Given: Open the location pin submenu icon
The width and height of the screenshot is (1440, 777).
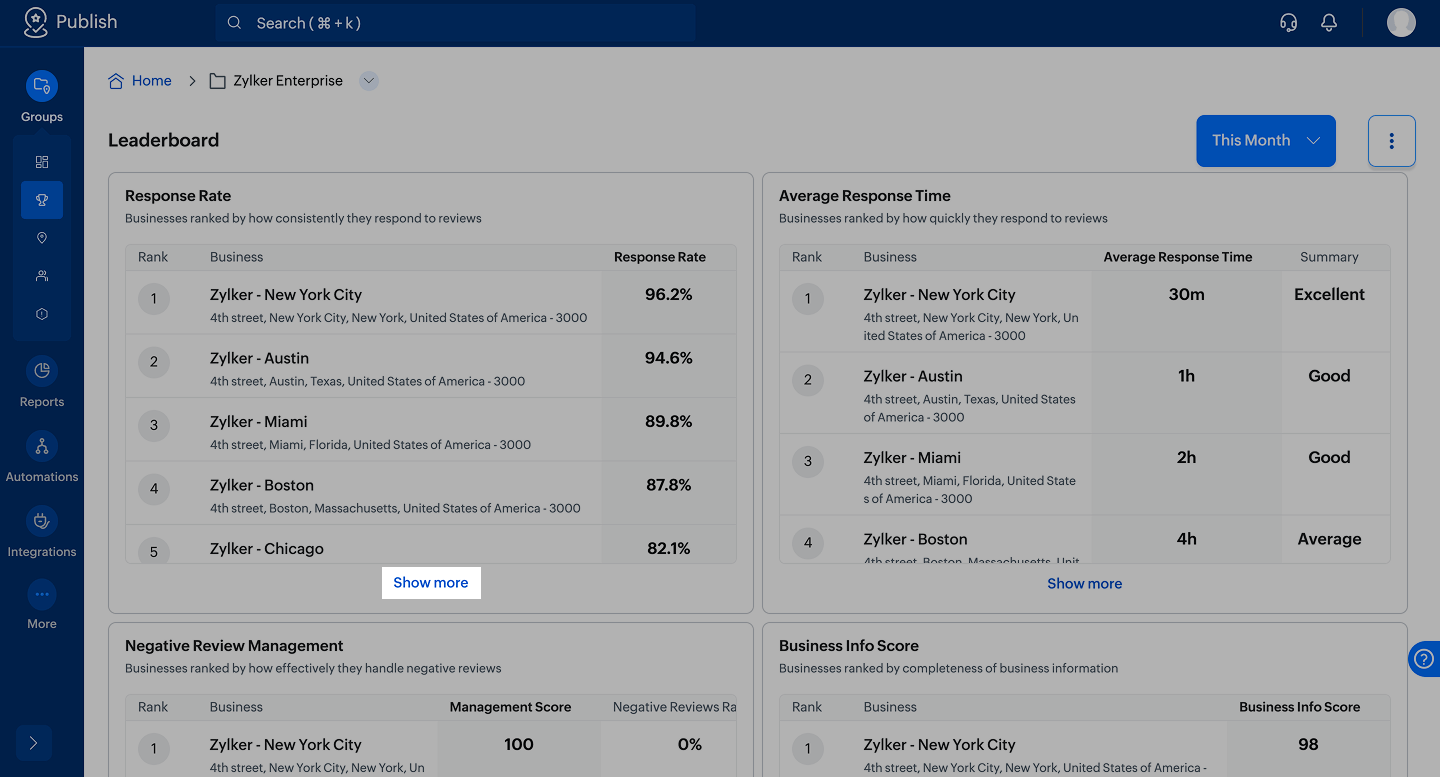Looking at the screenshot, I should pyautogui.click(x=42, y=238).
